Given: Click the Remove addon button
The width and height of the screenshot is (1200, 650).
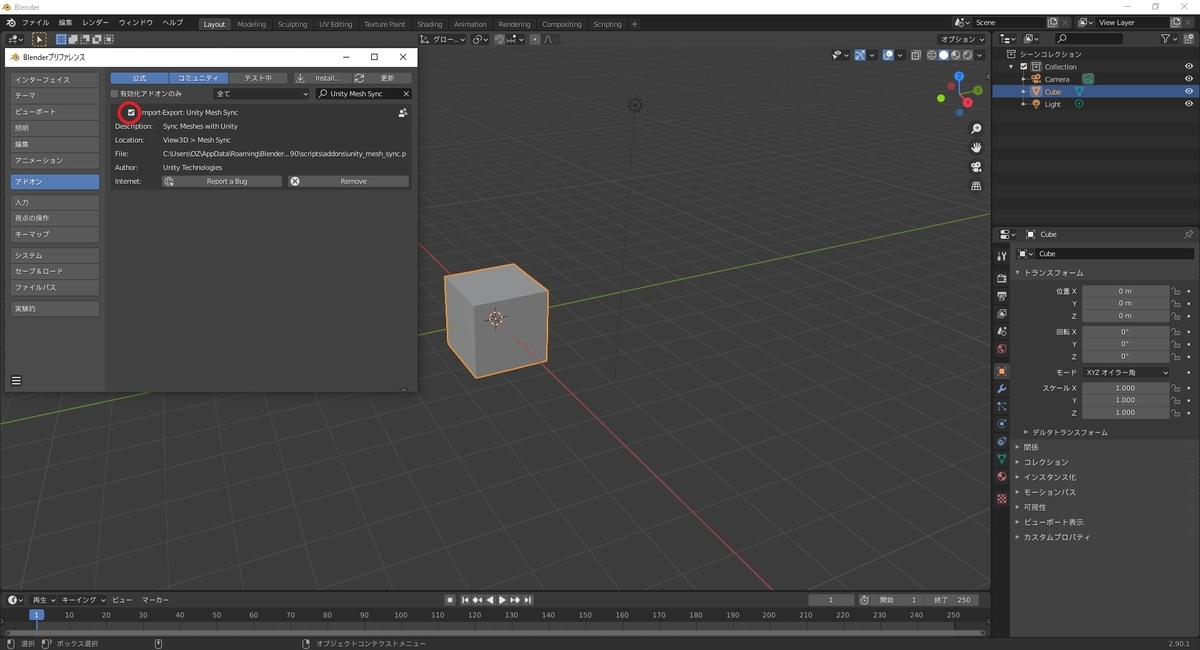Looking at the screenshot, I should (348, 182).
